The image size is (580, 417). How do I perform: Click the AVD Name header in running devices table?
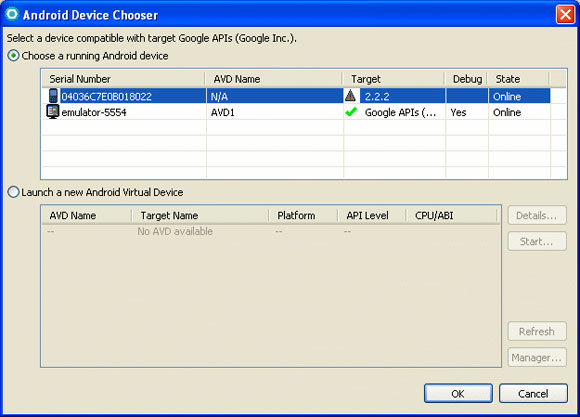point(273,79)
